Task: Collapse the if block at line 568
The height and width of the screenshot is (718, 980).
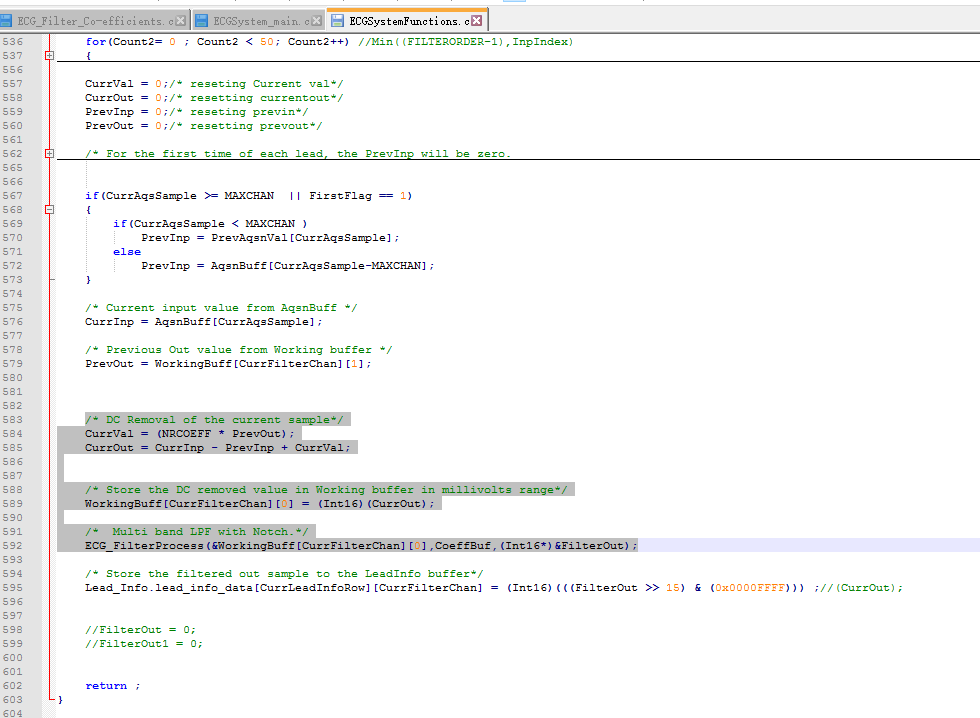Action: coord(49,210)
